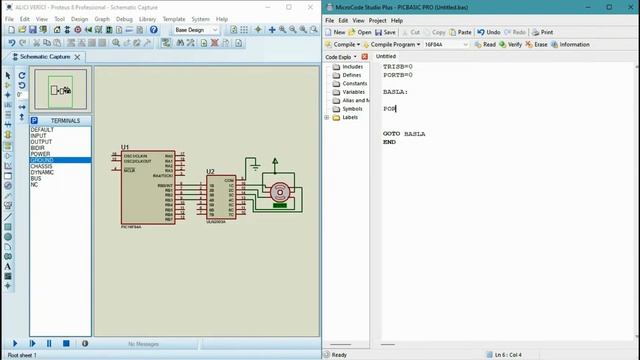Close the Schematic Capture tab

tap(77, 57)
